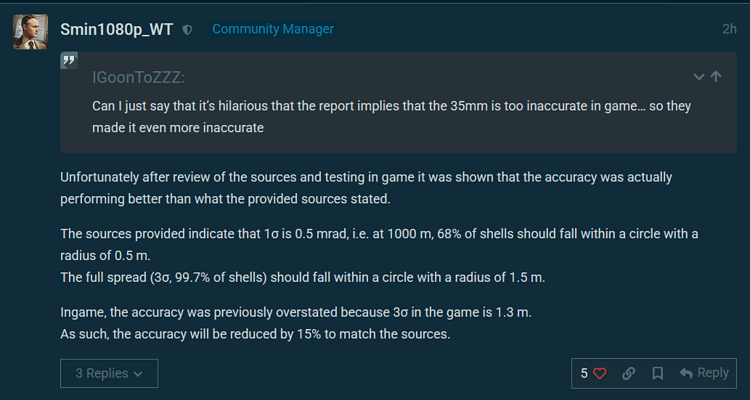Click the Smin1080p_WT avatar picture
The height and width of the screenshot is (400, 750).
[31, 31]
